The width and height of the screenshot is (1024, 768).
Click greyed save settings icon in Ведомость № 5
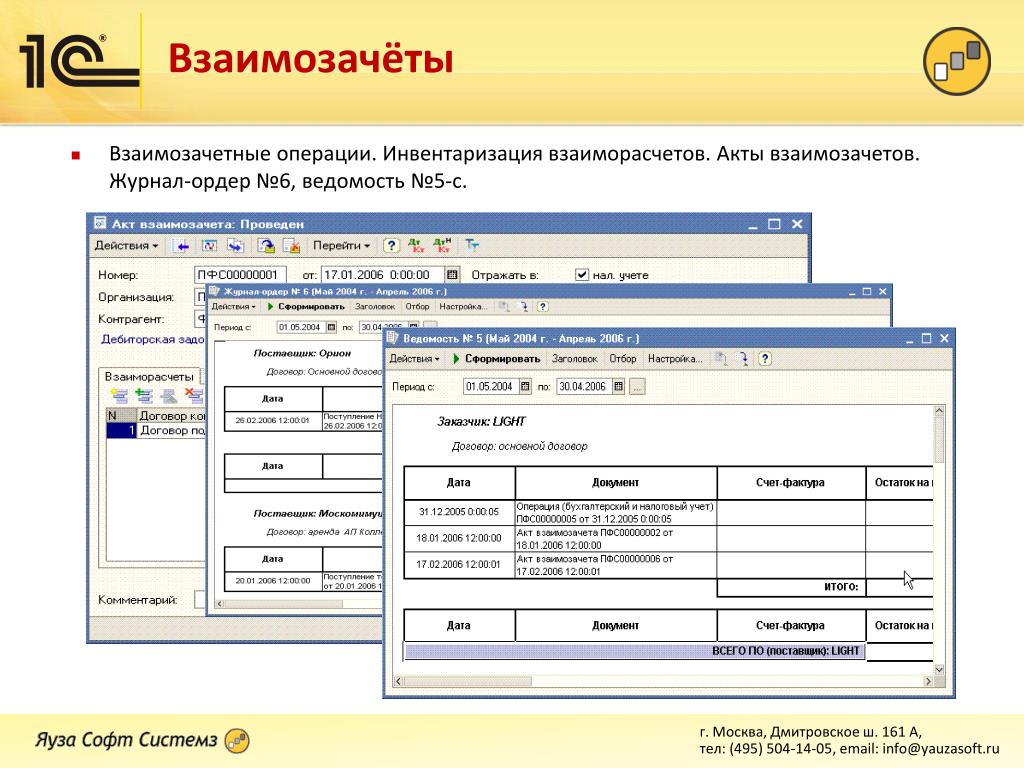point(720,359)
